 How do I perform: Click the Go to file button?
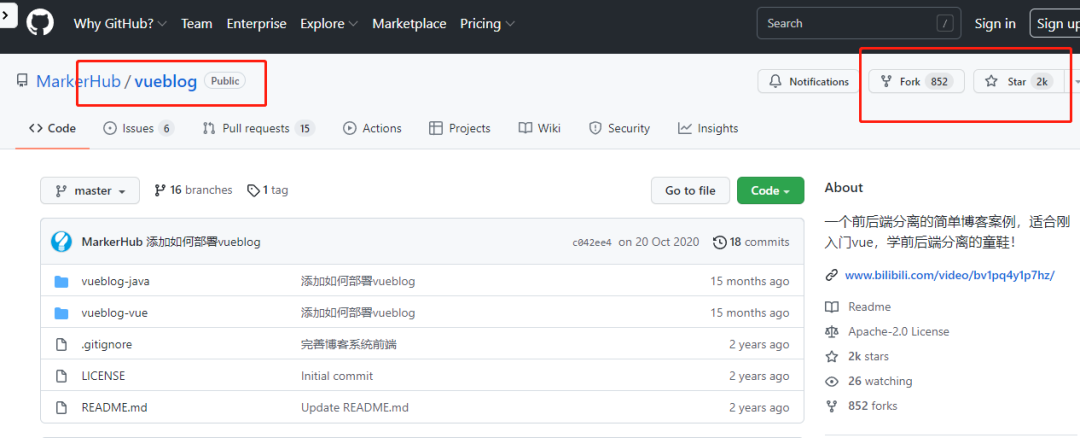(690, 191)
